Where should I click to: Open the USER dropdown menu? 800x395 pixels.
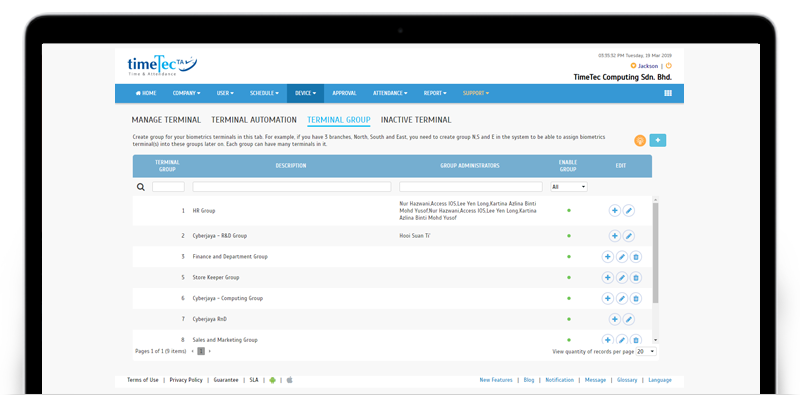[x=225, y=93]
